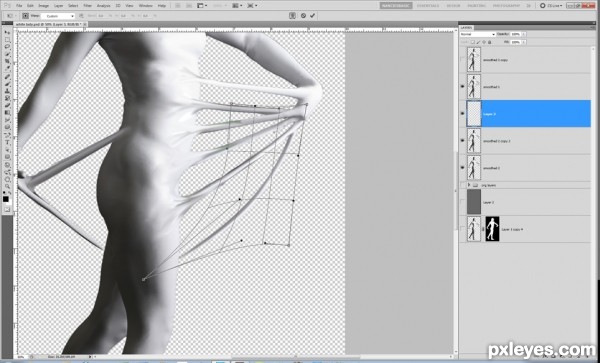Screen dimensions: 600x363
Task: Toggle Quick Mask mode in toolbar
Action: click(x=7, y=210)
